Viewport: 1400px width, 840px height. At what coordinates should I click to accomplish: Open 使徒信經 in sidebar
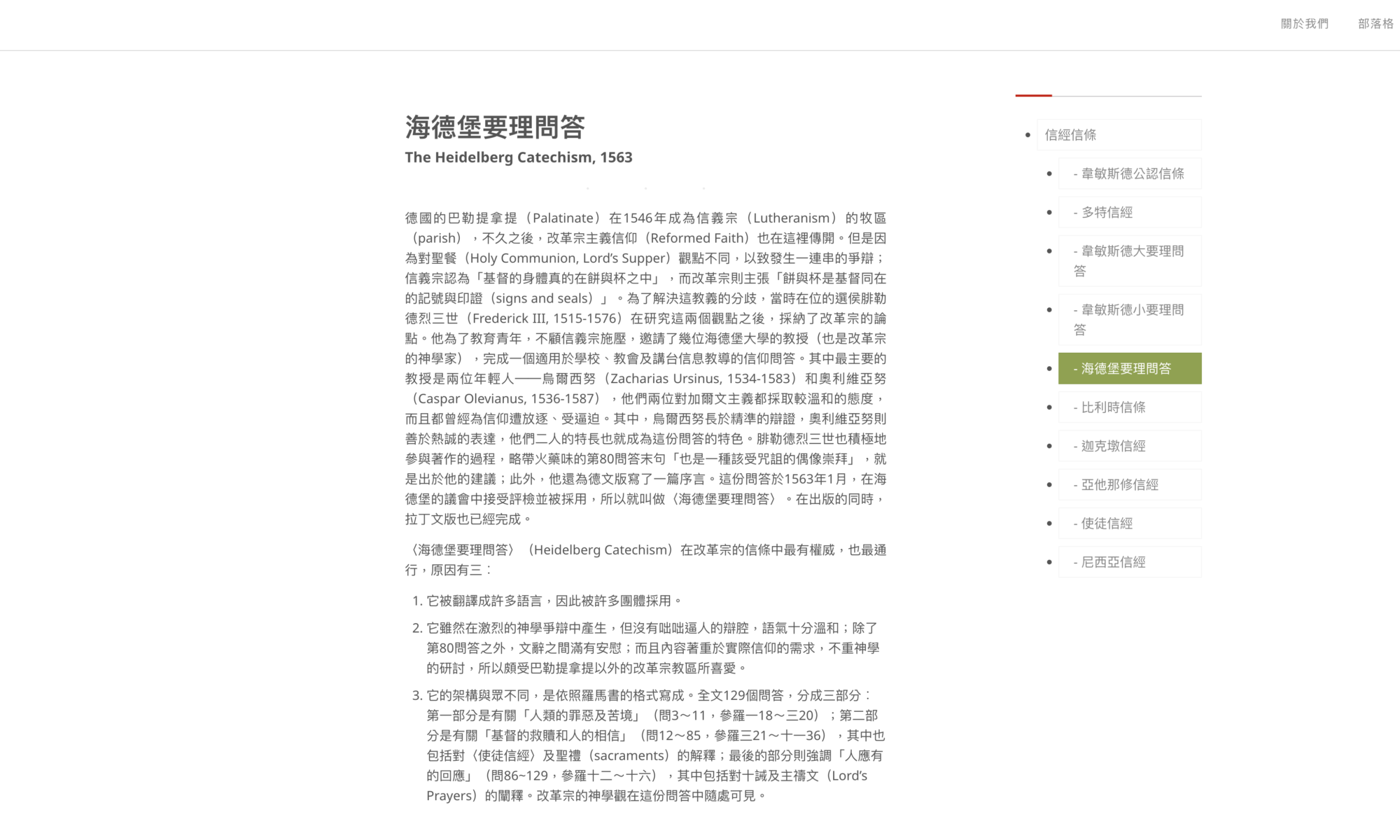tap(1130, 523)
